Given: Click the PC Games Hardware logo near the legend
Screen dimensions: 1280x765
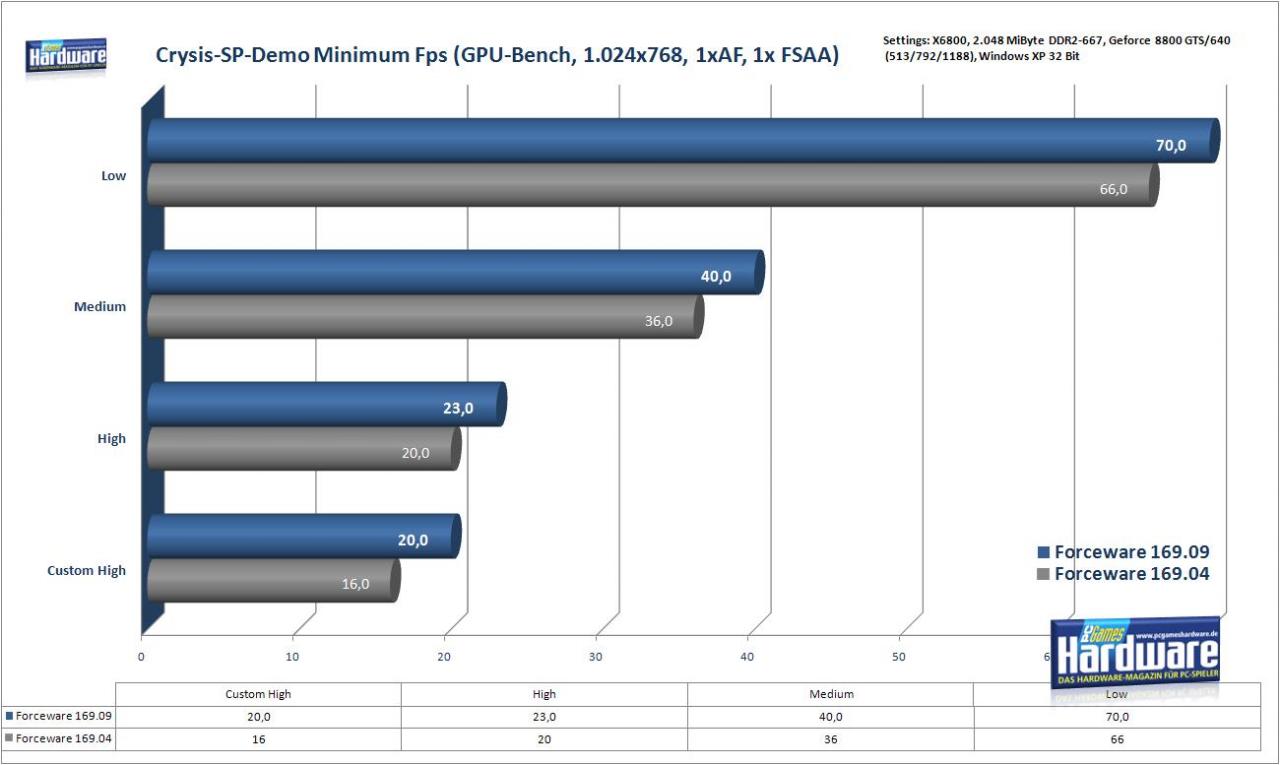Looking at the screenshot, I should coord(1136,652).
